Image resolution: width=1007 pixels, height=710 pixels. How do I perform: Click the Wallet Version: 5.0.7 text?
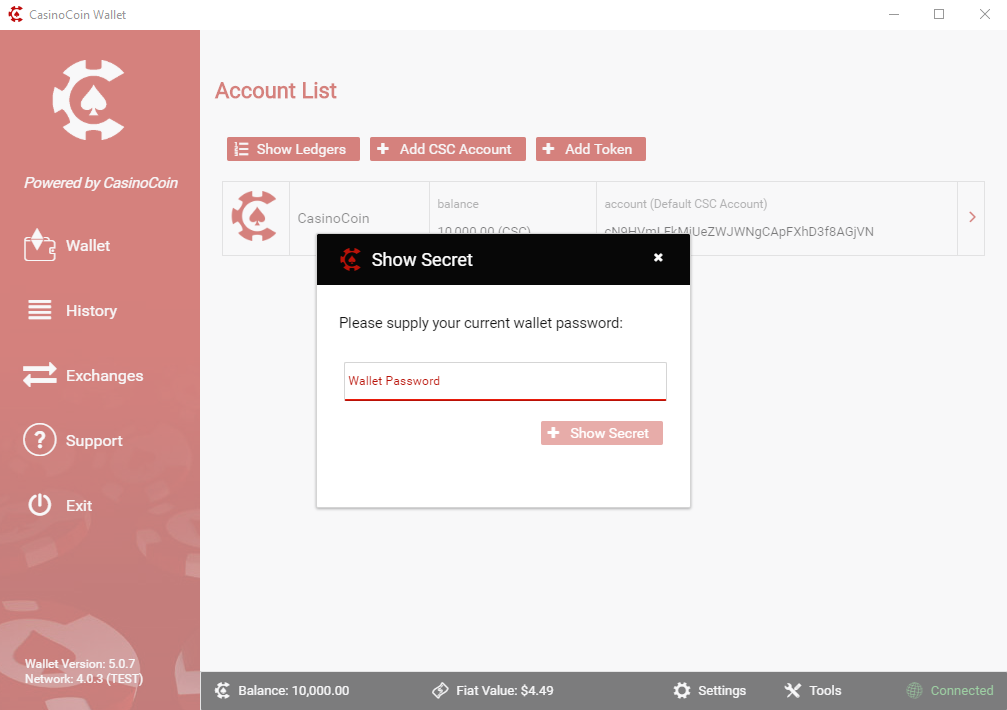tap(80, 664)
